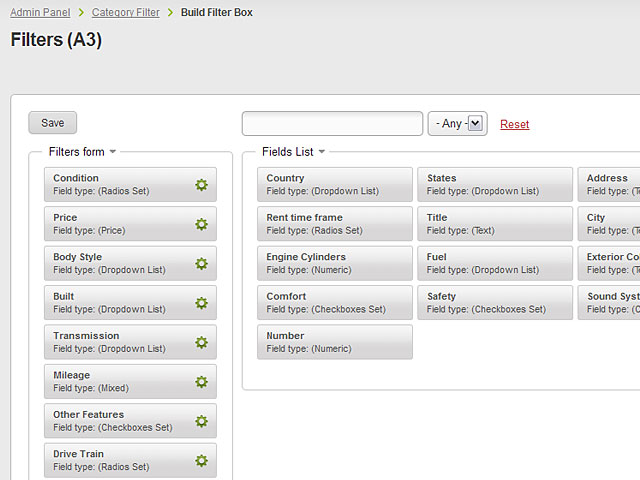This screenshot has height=480, width=640.
Task: Click gear icon for Other Features
Action: click(x=201, y=421)
